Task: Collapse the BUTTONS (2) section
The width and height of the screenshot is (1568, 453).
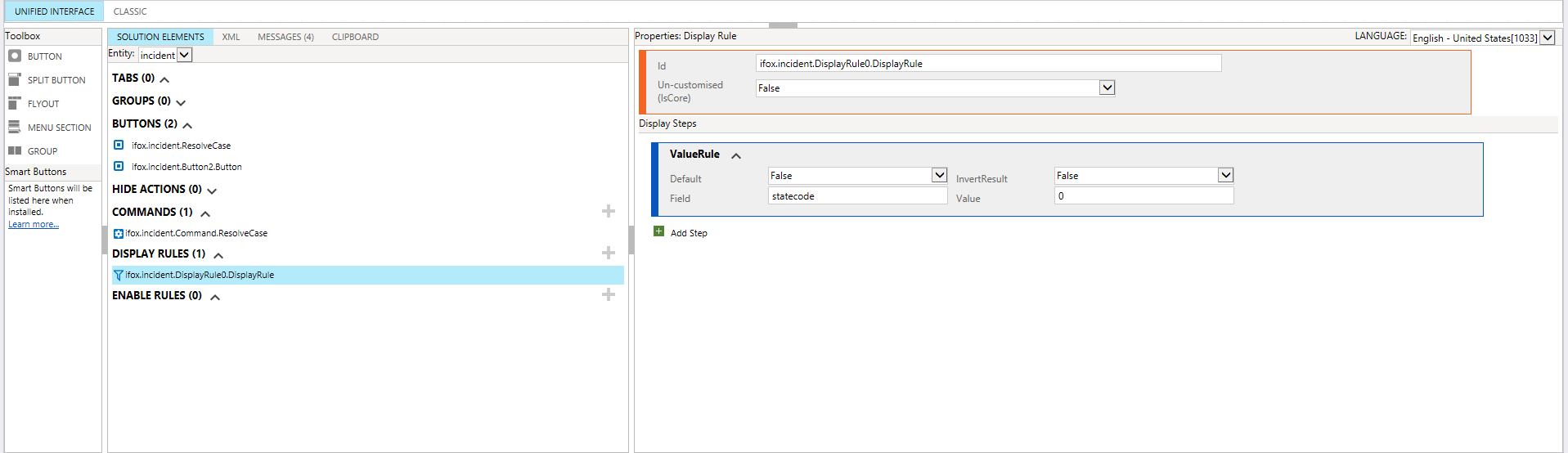Action: (x=187, y=125)
